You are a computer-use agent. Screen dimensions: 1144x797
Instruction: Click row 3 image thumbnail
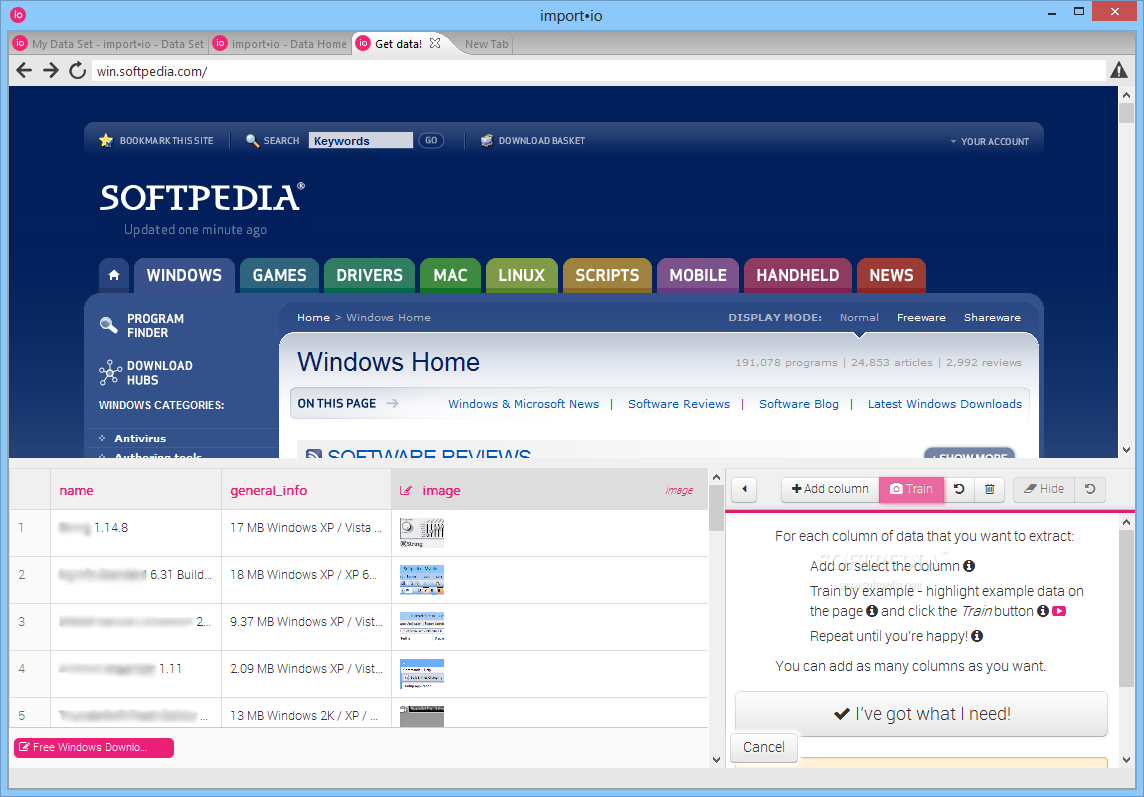pyautogui.click(x=422, y=627)
